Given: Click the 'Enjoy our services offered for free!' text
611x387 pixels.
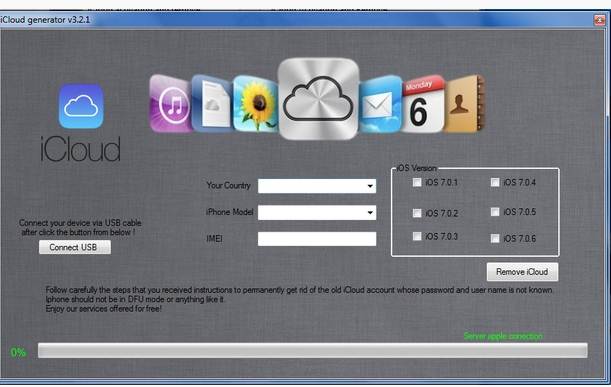Looking at the screenshot, I should pyautogui.click(x=104, y=309).
